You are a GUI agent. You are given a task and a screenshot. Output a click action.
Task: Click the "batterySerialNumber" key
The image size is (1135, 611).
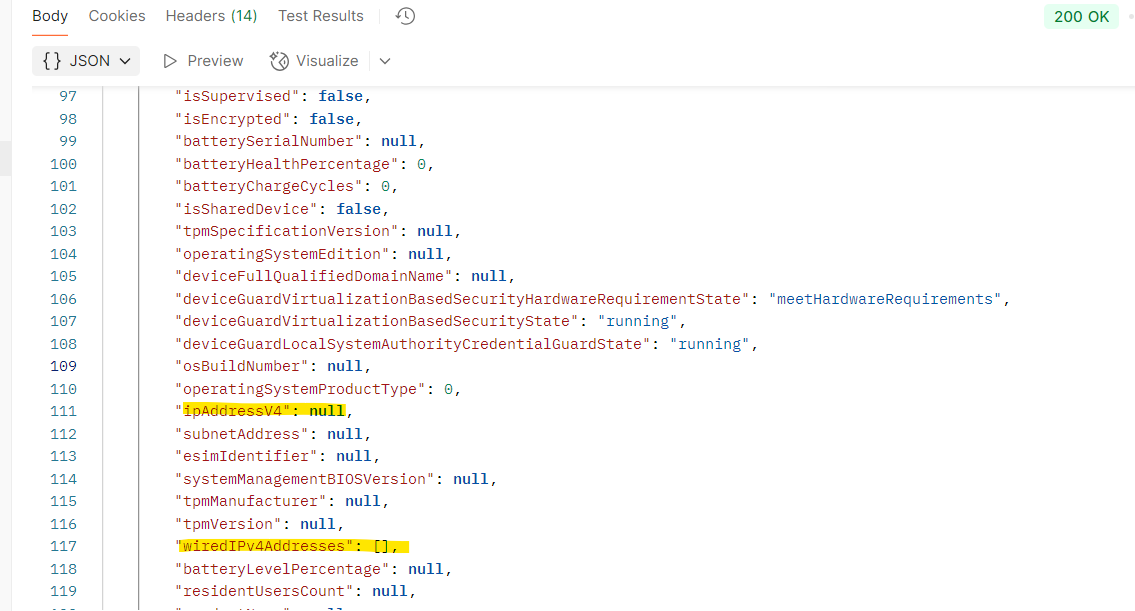point(269,141)
